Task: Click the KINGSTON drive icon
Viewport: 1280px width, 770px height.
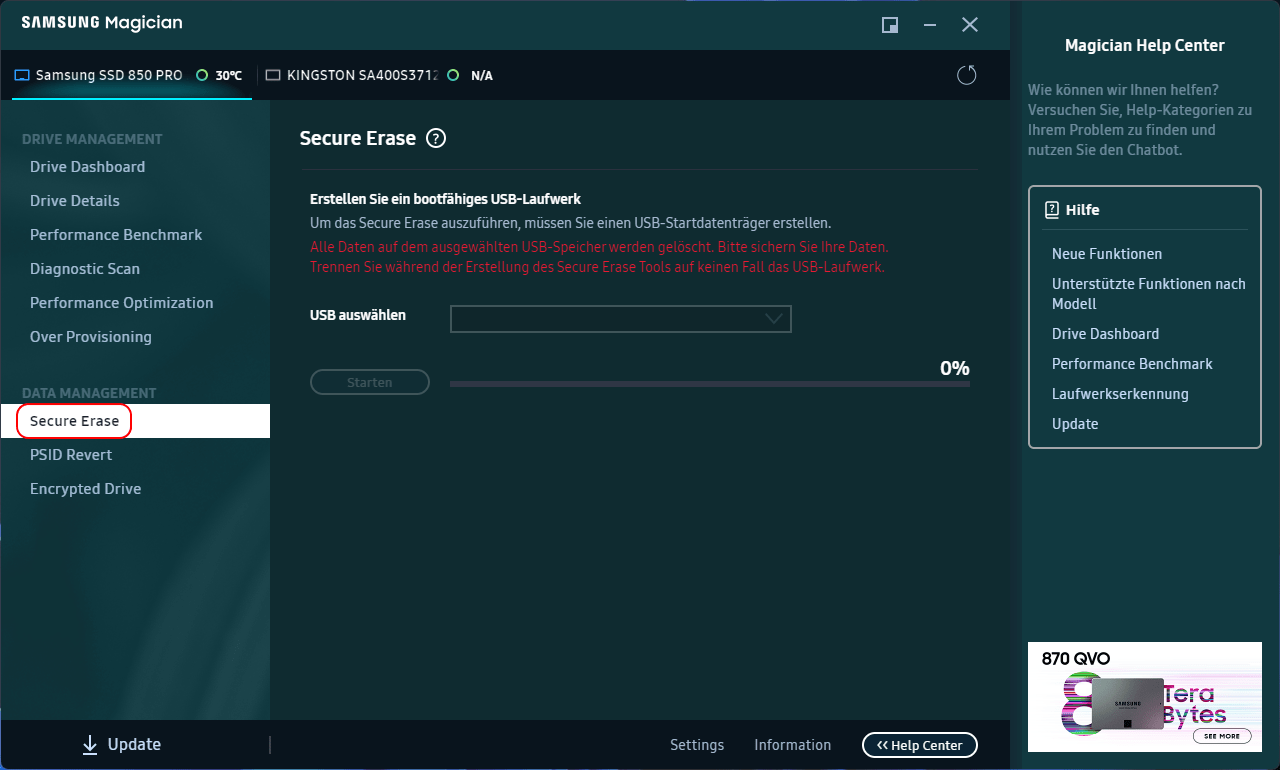Action: click(274, 75)
